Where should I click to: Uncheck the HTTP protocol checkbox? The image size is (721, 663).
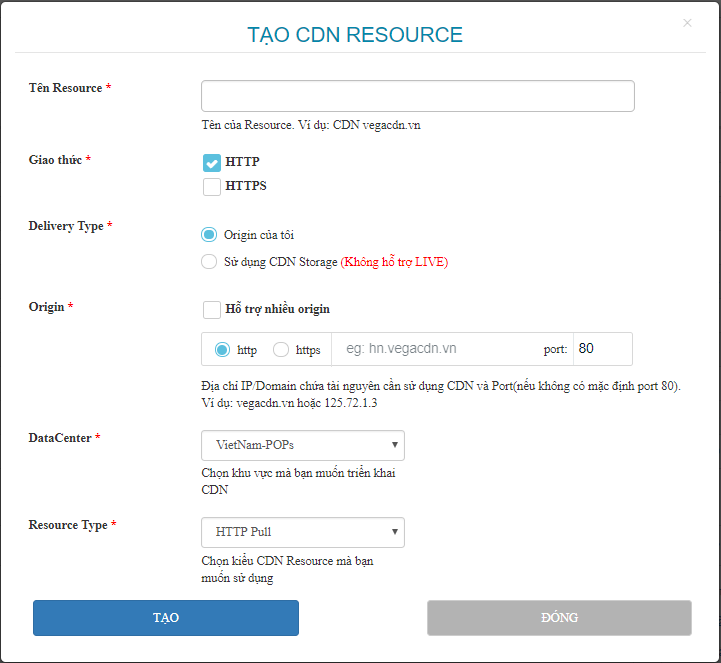coord(212,162)
